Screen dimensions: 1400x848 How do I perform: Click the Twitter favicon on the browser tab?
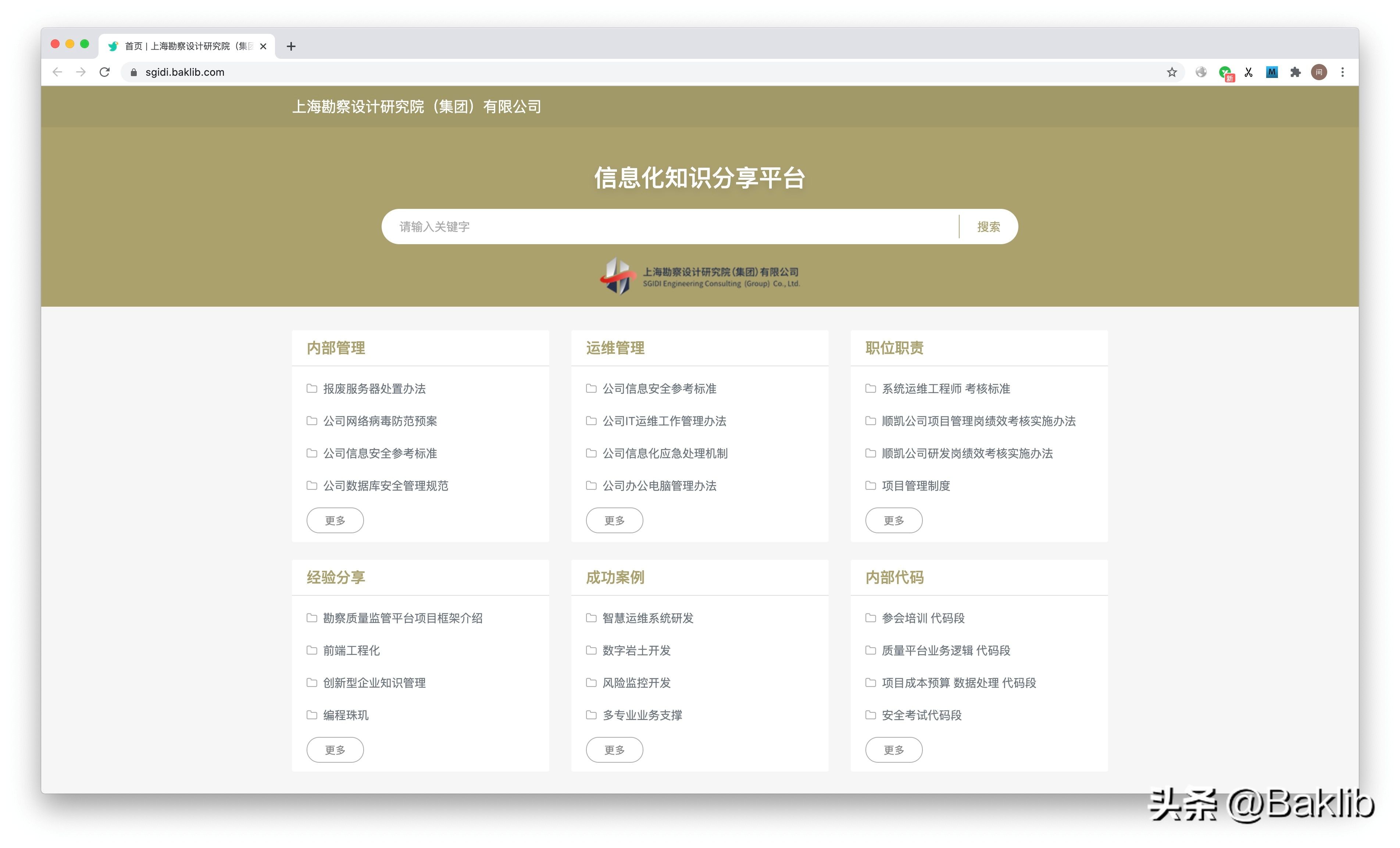(x=113, y=46)
